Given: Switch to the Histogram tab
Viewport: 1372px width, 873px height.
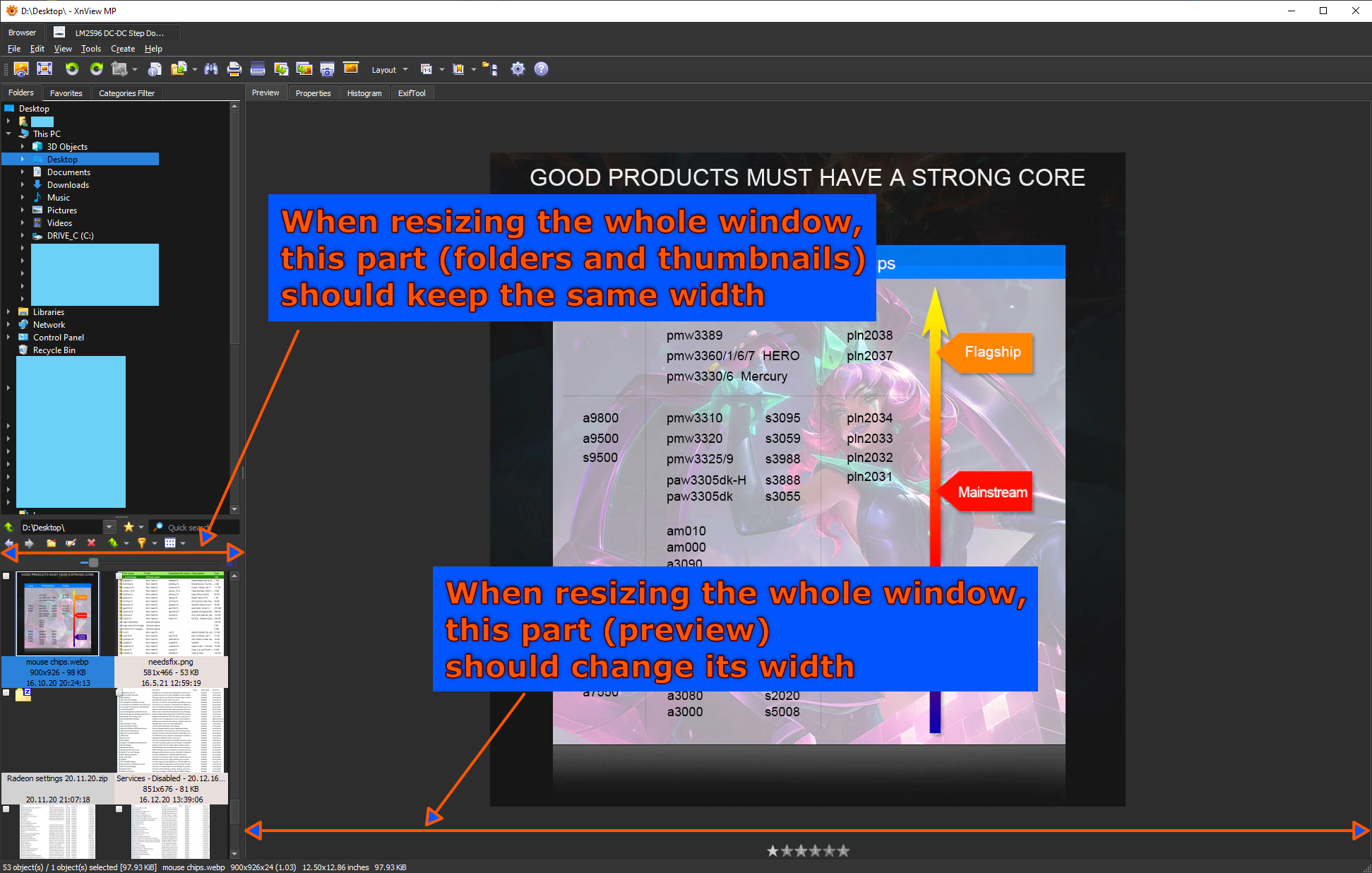Looking at the screenshot, I should tap(364, 93).
